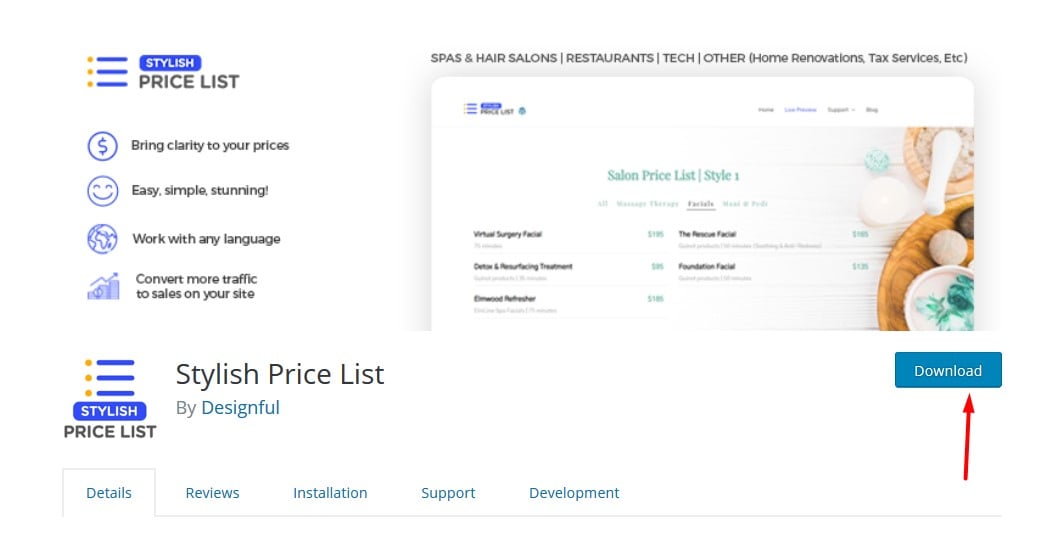Click the Stylish Price List banner logo
The width and height of the screenshot is (1058, 547).
coord(163,72)
